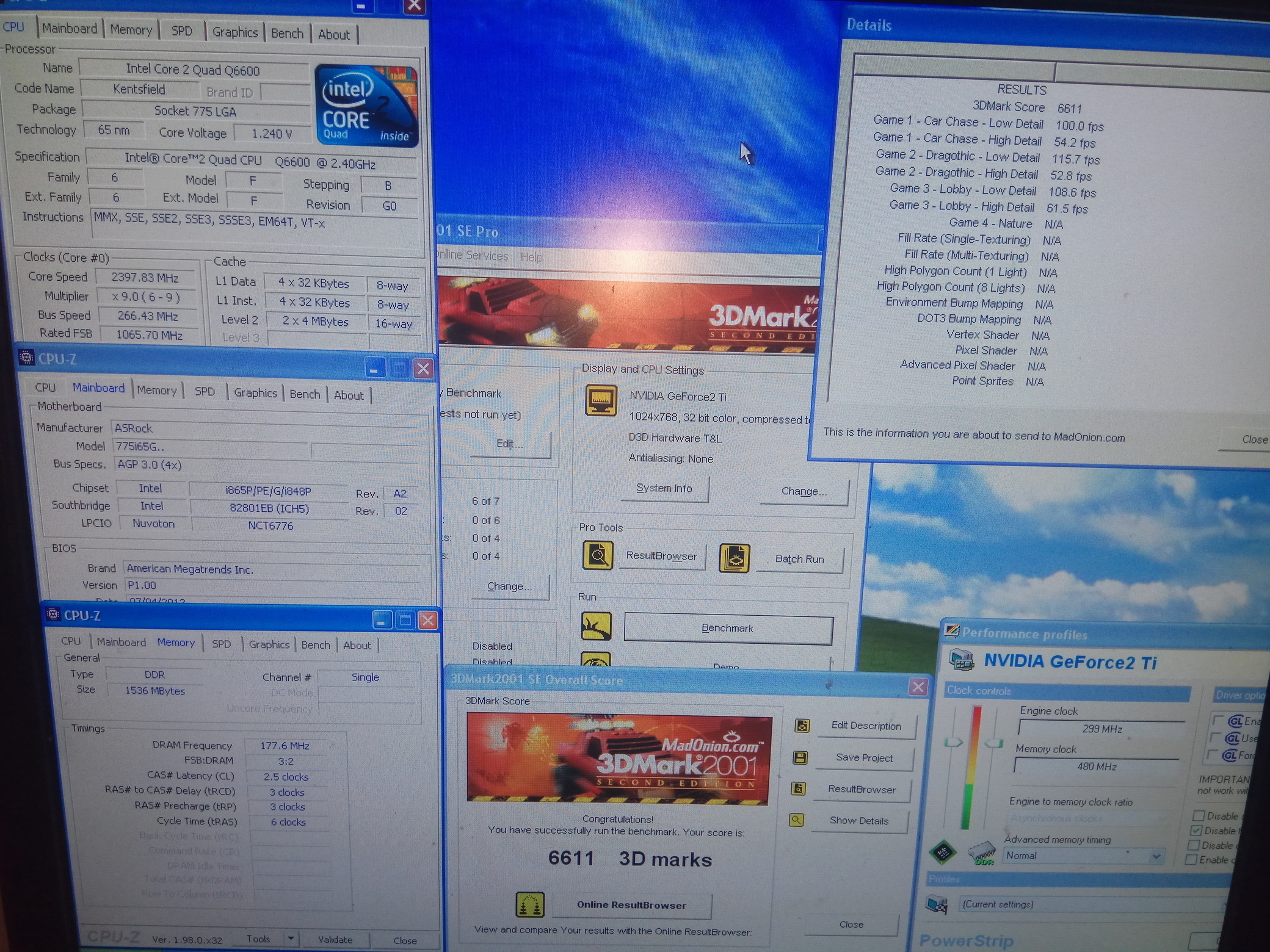This screenshot has width=1270, height=952.
Task: Click the 3DMark2001 banner image in score dialog
Action: pyautogui.click(x=618, y=758)
